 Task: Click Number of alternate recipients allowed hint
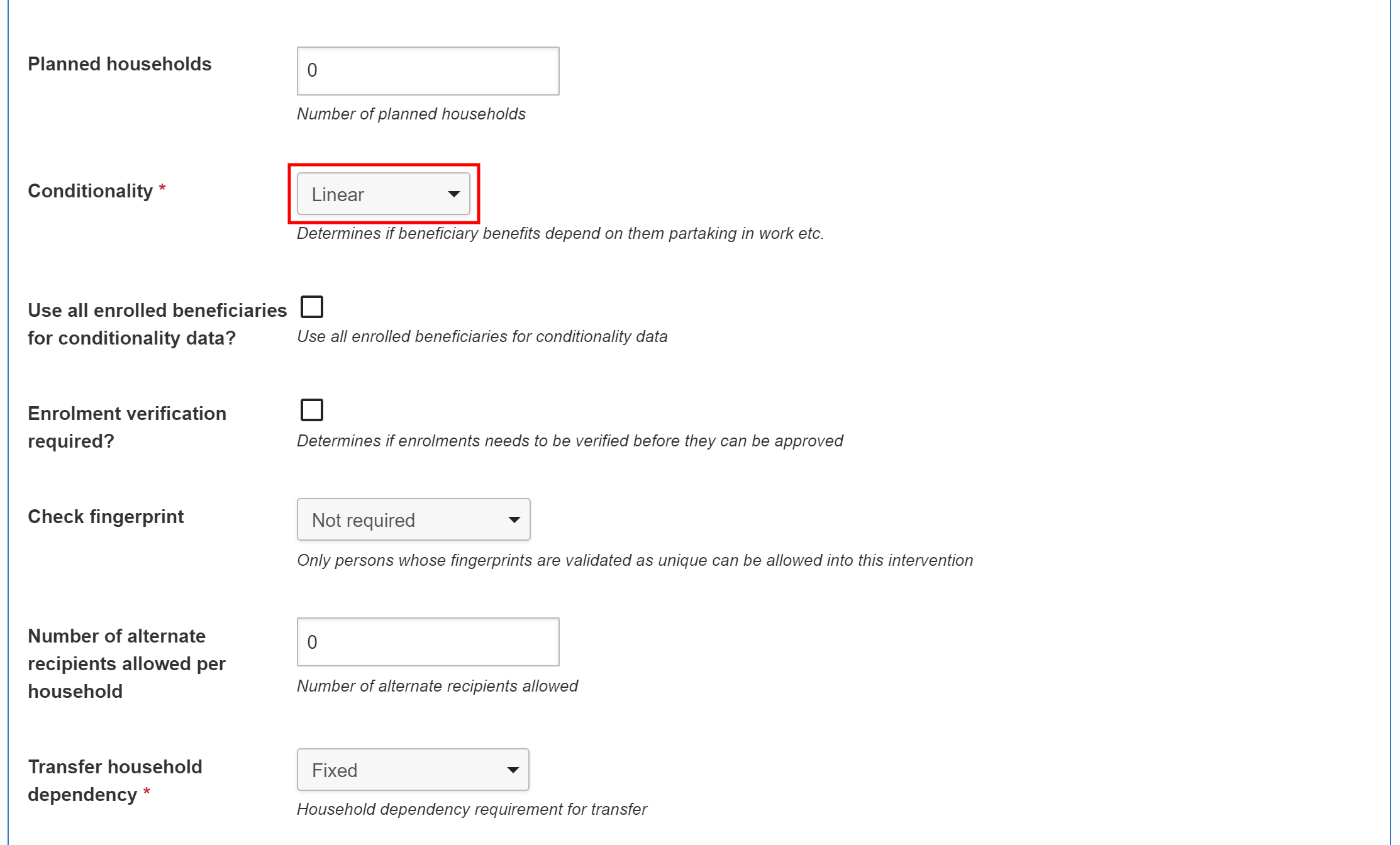tap(437, 686)
